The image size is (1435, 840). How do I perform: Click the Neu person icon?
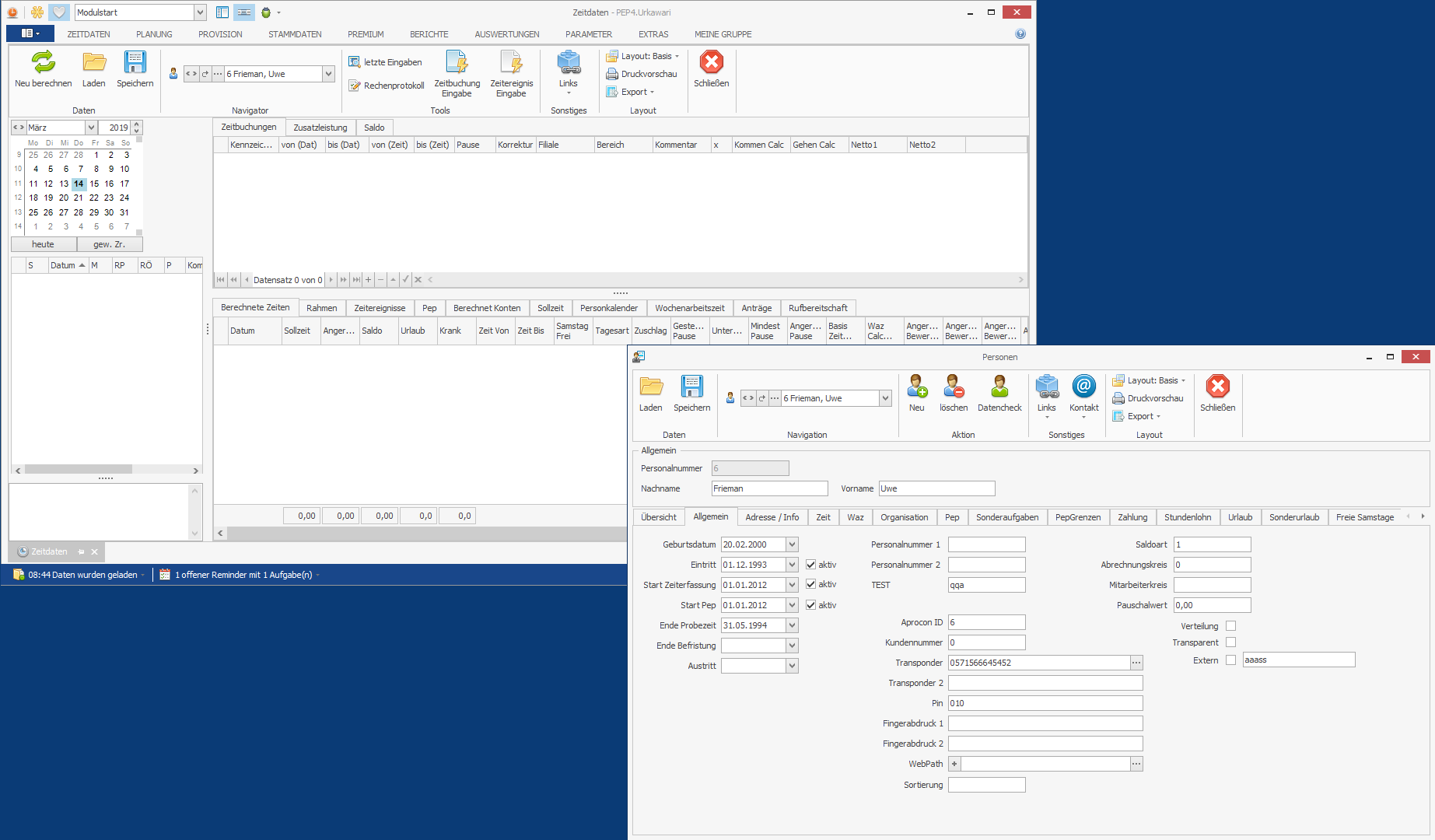click(917, 387)
